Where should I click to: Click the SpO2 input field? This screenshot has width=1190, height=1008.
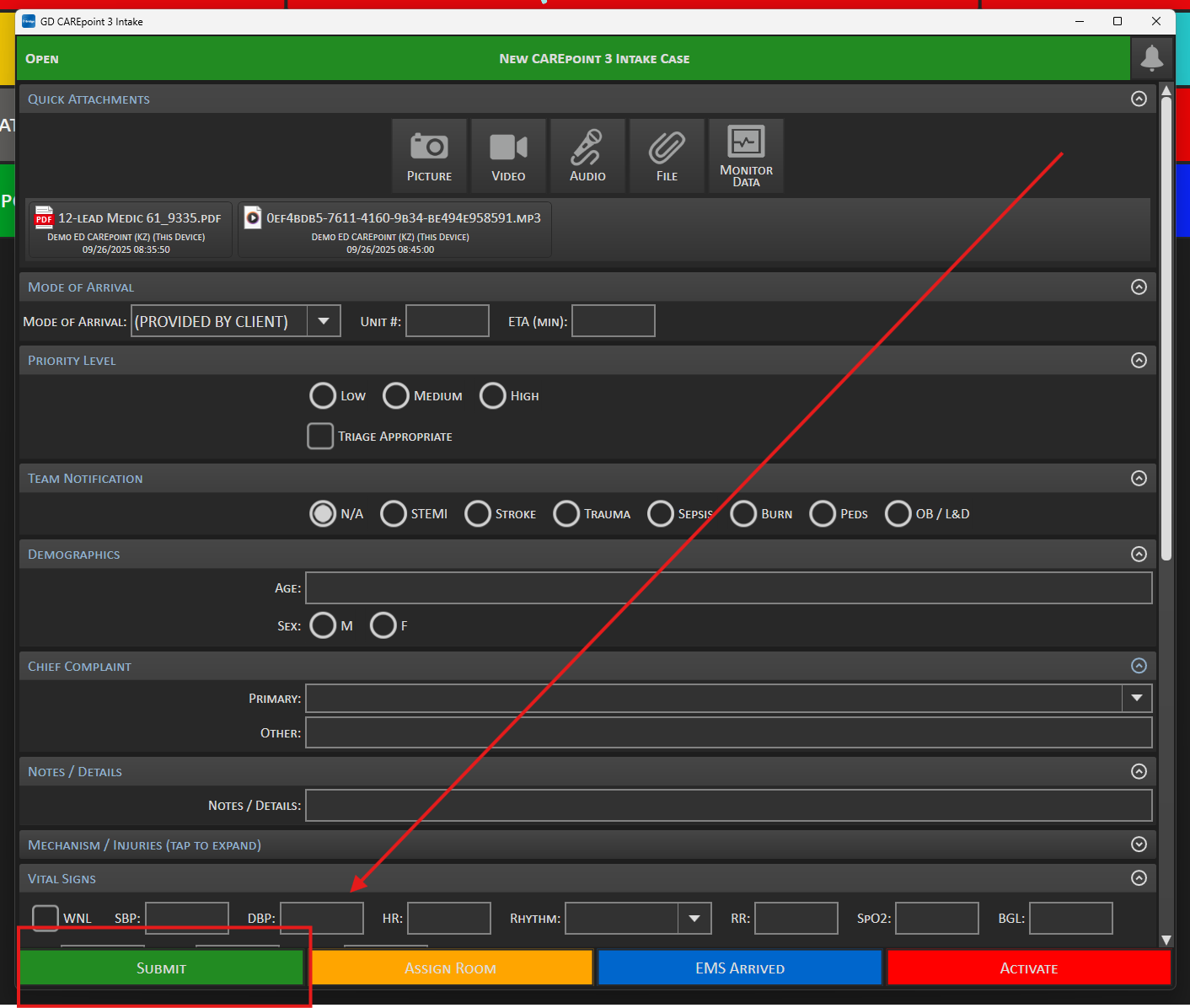(x=937, y=918)
